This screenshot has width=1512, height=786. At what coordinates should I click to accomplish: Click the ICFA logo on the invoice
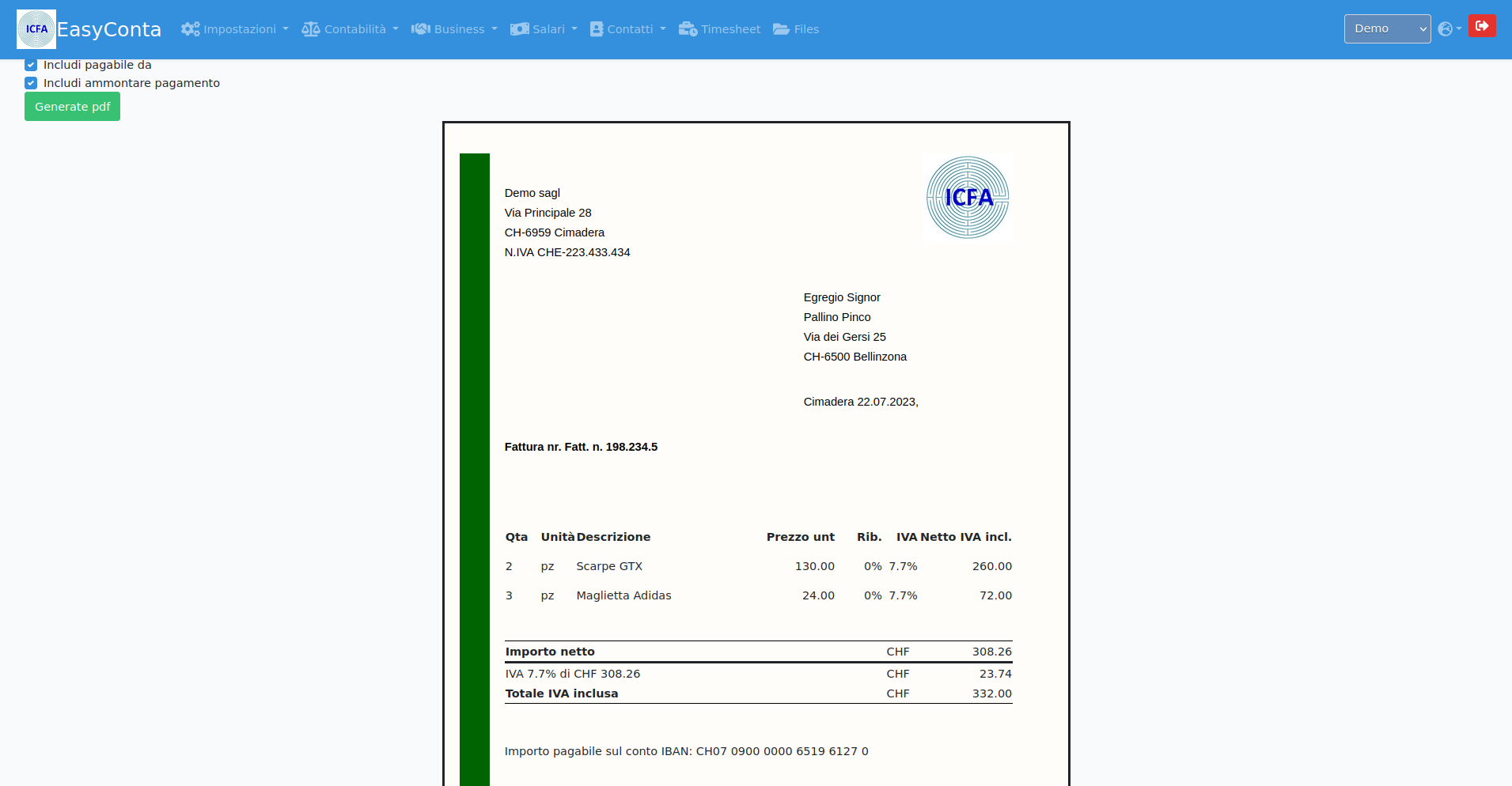(968, 198)
